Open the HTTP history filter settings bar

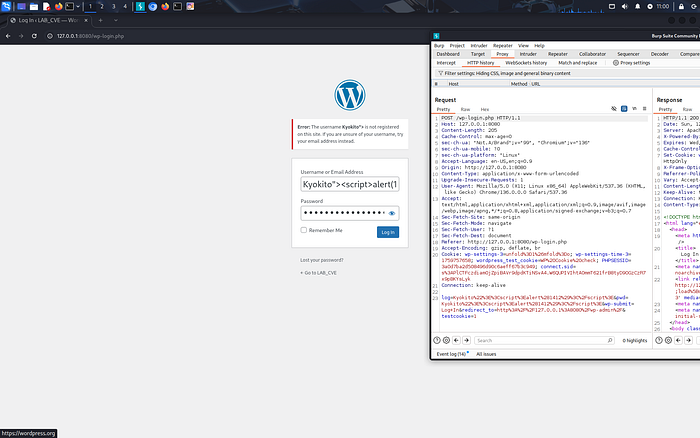[567, 73]
